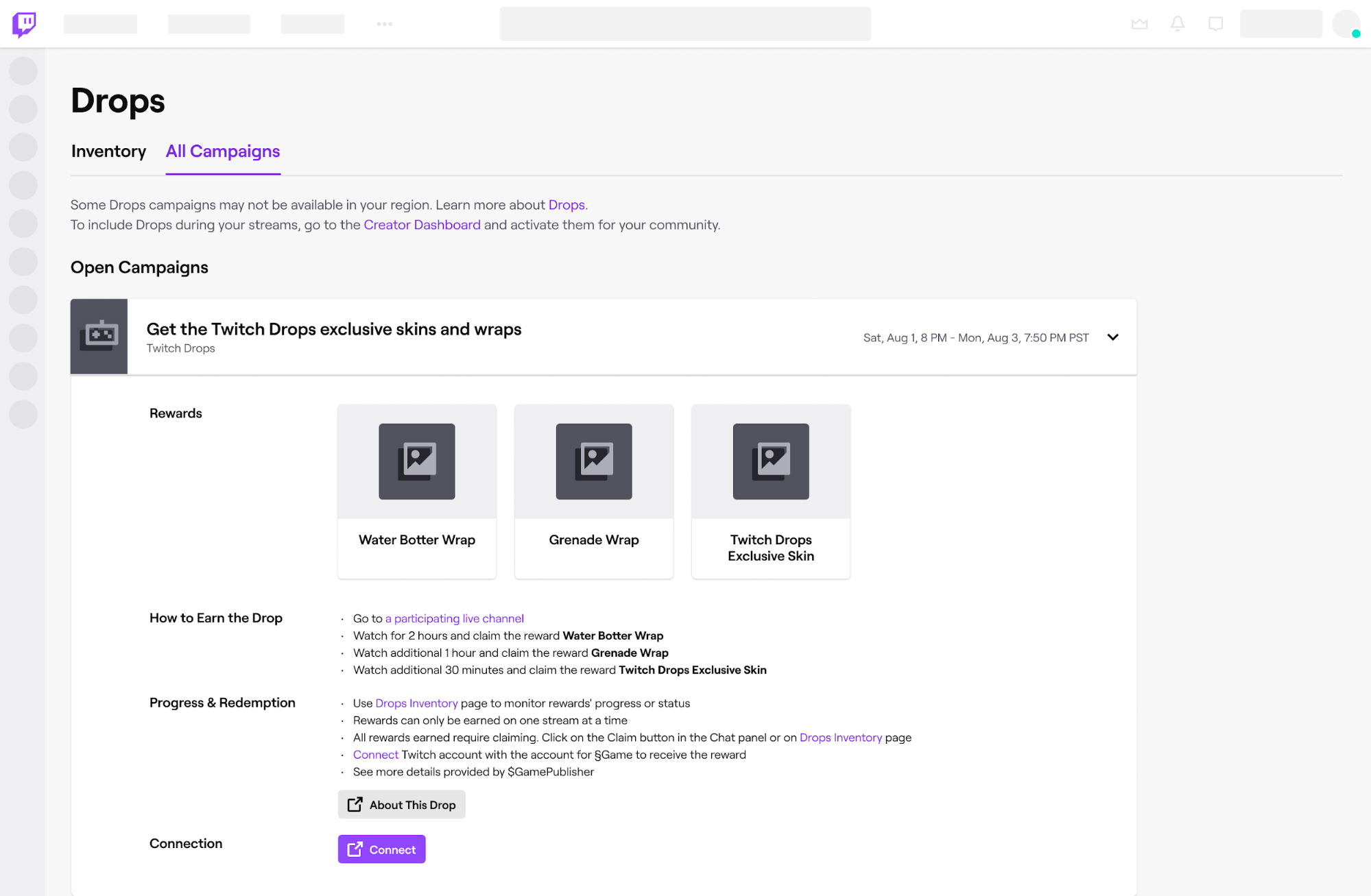Visit a participating live channel link

coord(454,618)
